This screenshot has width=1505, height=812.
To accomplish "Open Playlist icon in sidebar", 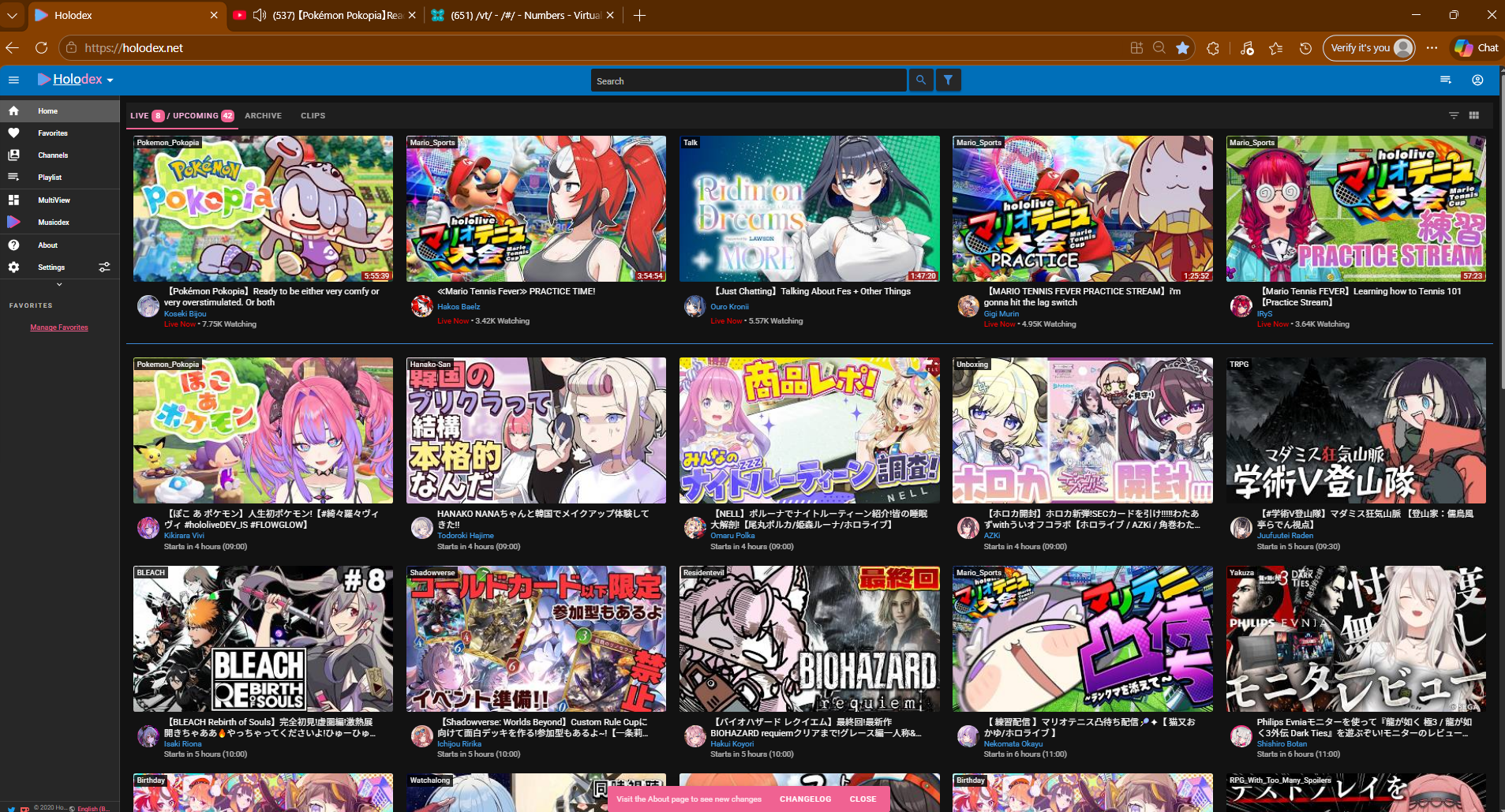I will [13, 178].
